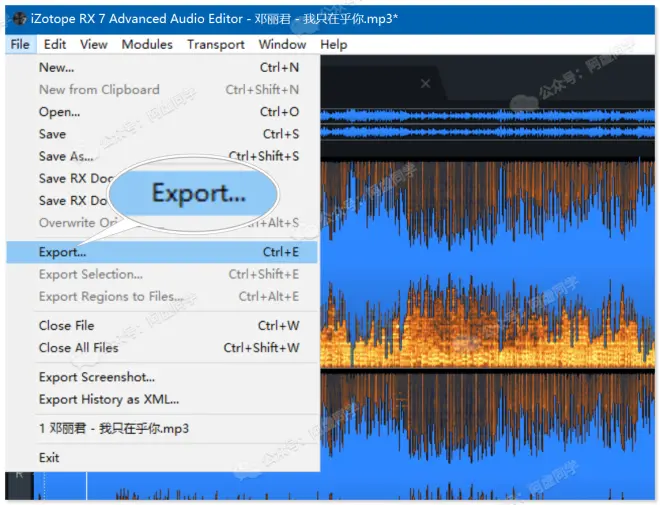Click Close File in the menu
This screenshot has width=660, height=505.
click(66, 325)
